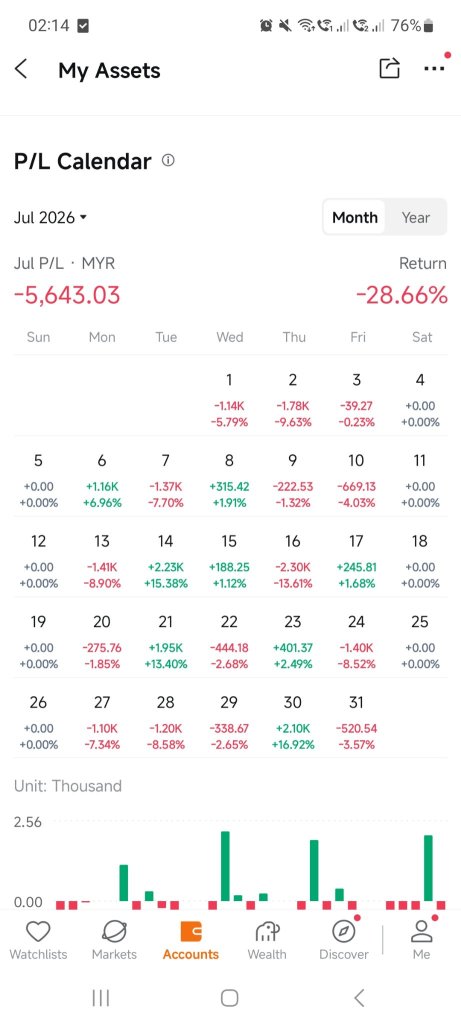The width and height of the screenshot is (461, 1024).
Task: Go to Markets planet icon
Action: 114,932
